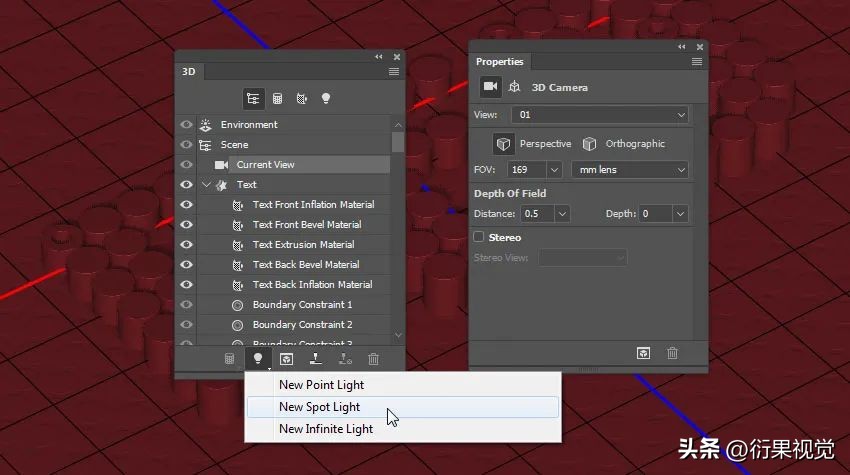Click the 3D panel scroll down arrow

point(398,336)
